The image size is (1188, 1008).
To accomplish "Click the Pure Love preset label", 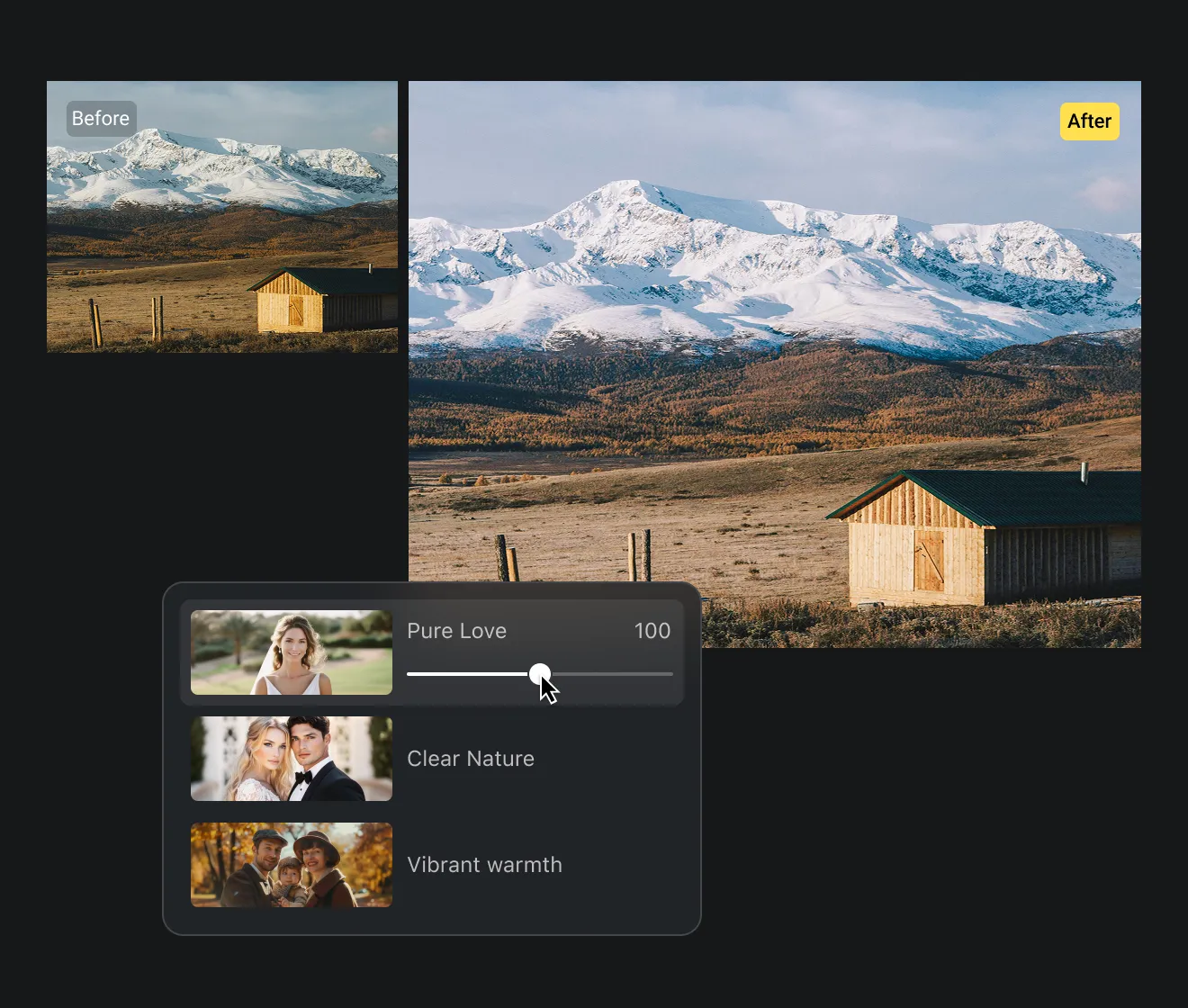I will point(456,631).
